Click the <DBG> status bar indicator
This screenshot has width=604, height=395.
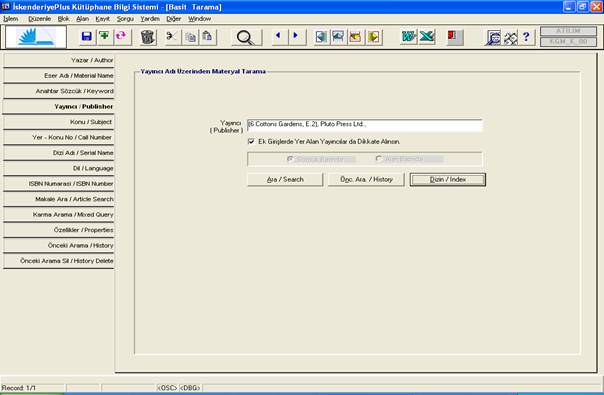pos(190,388)
